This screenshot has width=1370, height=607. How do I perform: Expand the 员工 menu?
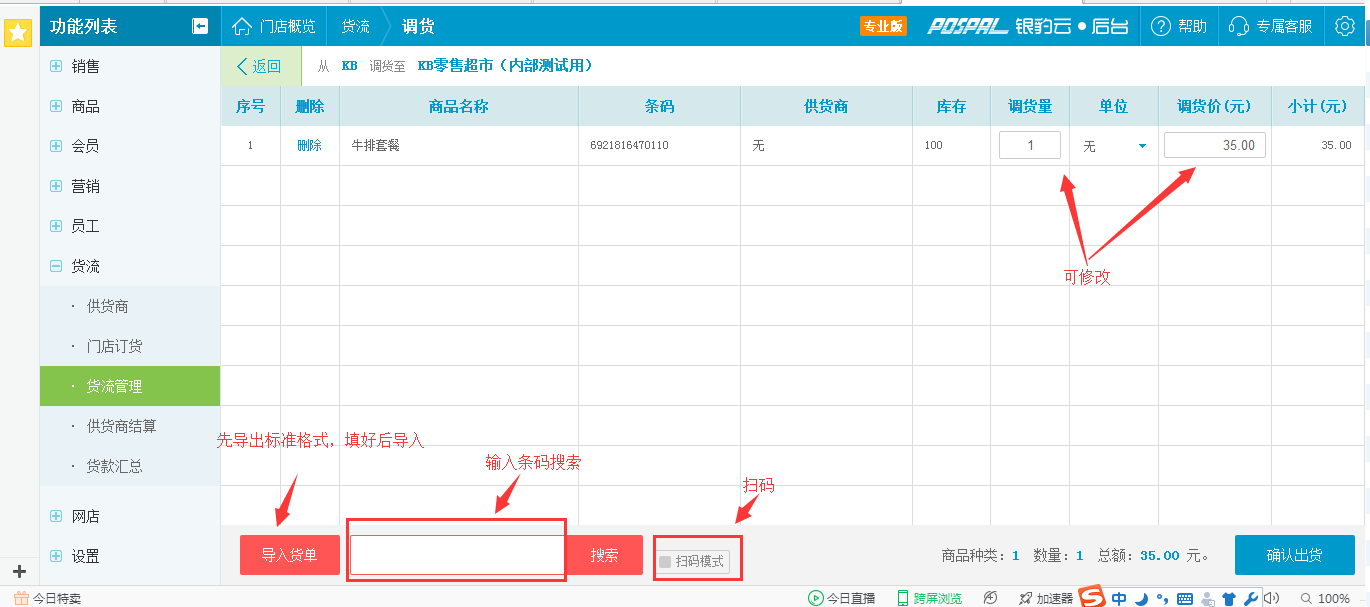[56, 226]
